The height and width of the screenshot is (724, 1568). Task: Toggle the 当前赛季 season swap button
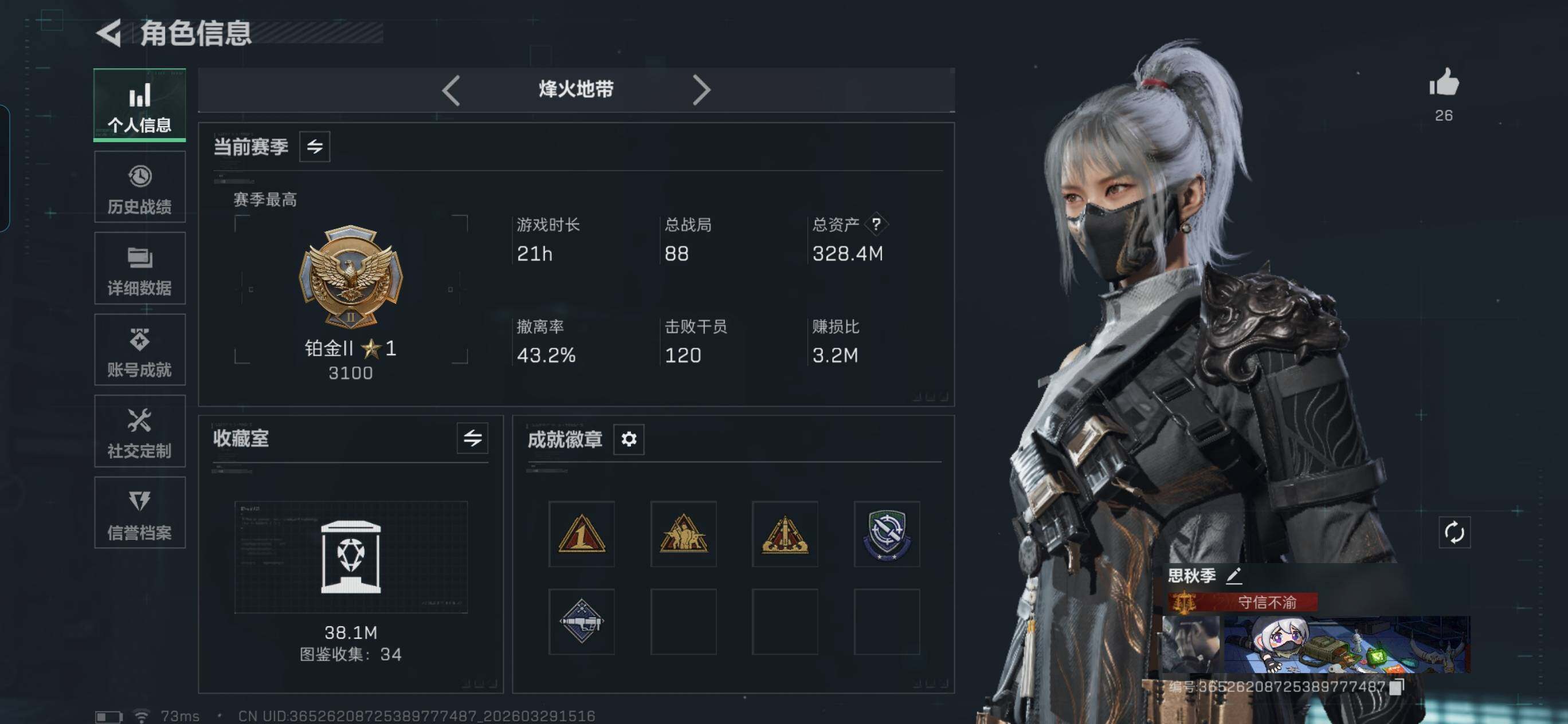[x=315, y=147]
